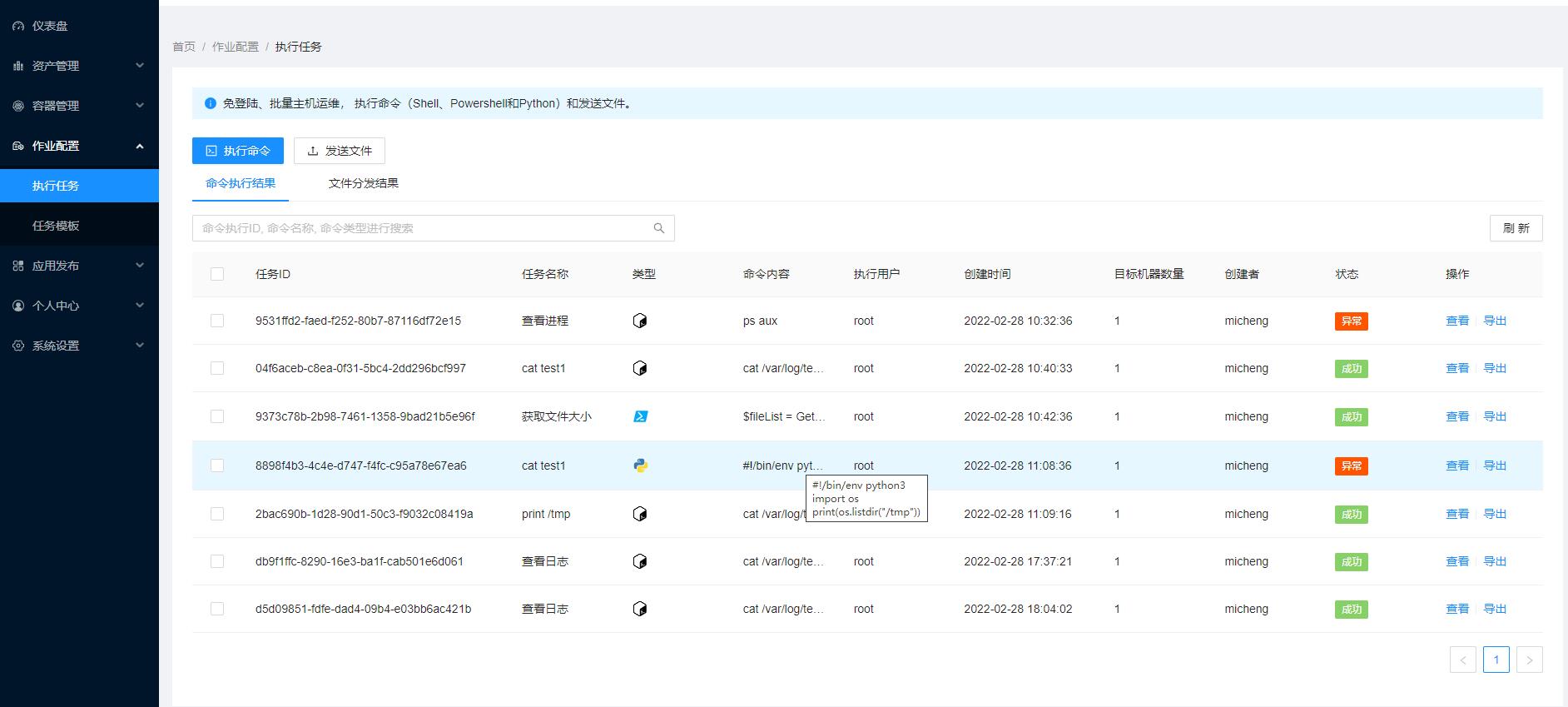This screenshot has height=707, width=1568.
Task: Check the box for task 2bac690b
Action: click(x=217, y=514)
